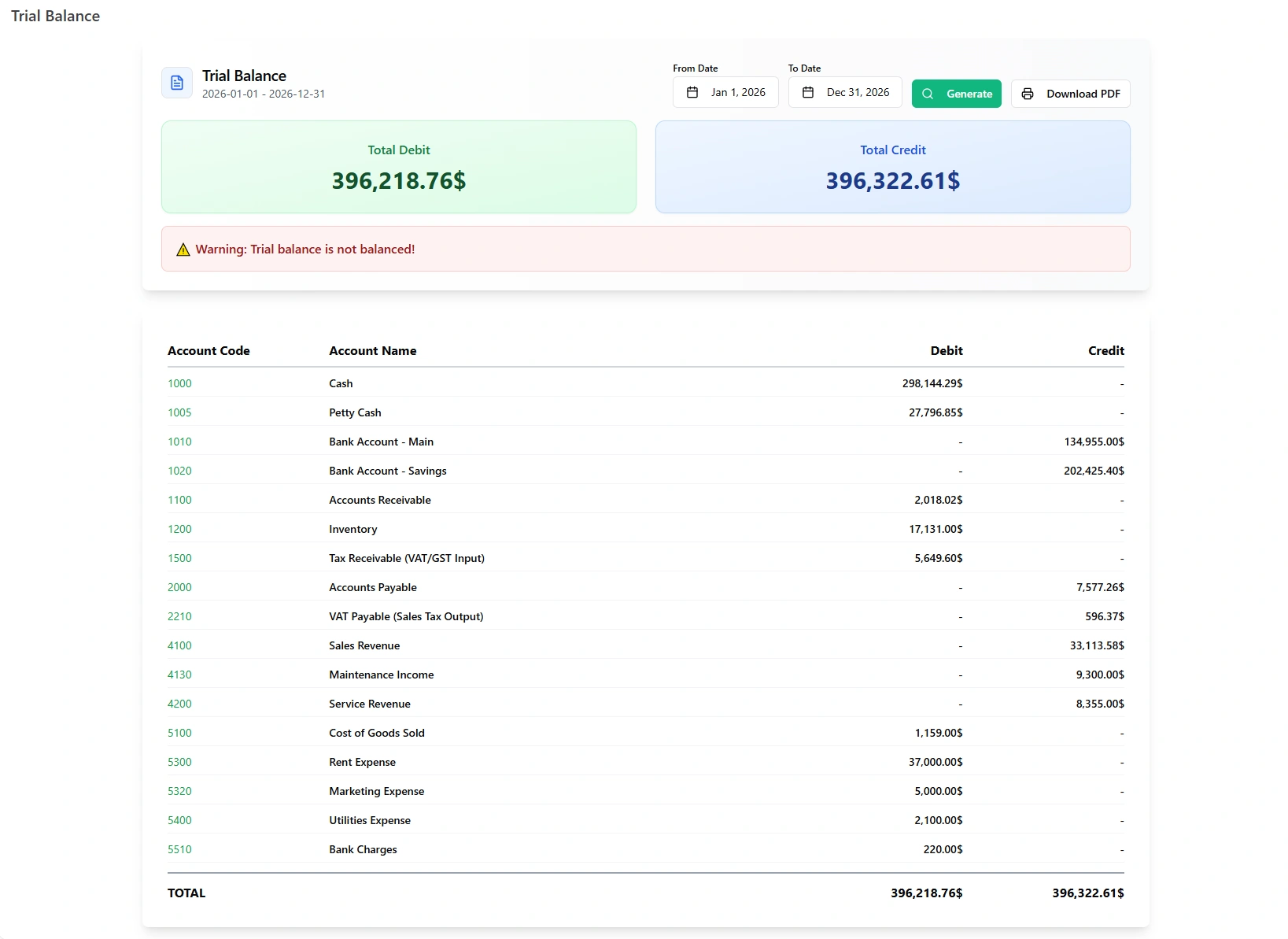The width and height of the screenshot is (1288, 939).
Task: Select the Cost of Goods Sold name
Action: pos(377,733)
